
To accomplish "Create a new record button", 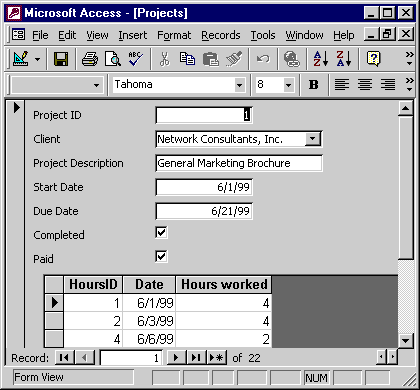I will pos(217,358).
